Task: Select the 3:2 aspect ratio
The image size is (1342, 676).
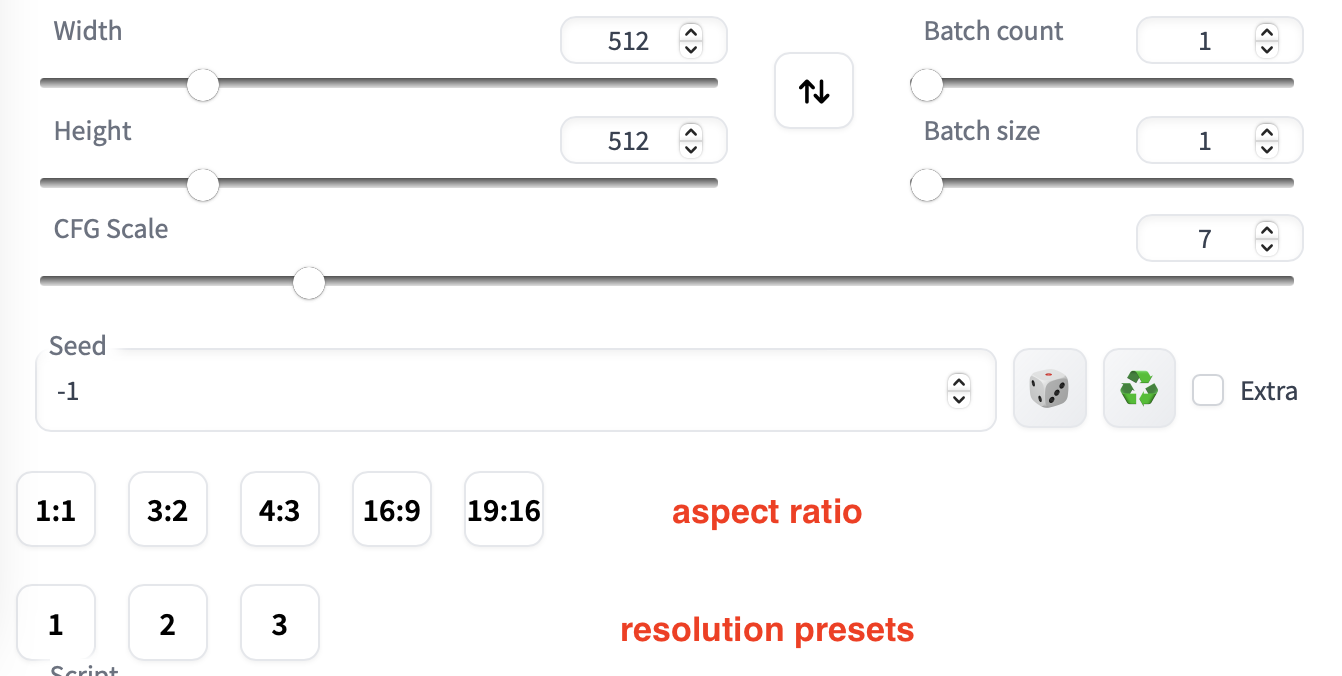Action: 167,509
